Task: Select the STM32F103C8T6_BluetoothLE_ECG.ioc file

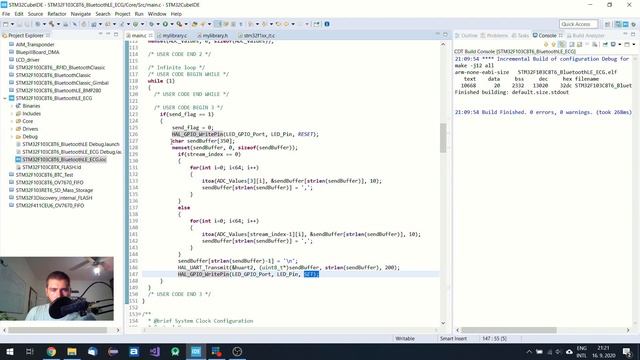Action: point(64,160)
